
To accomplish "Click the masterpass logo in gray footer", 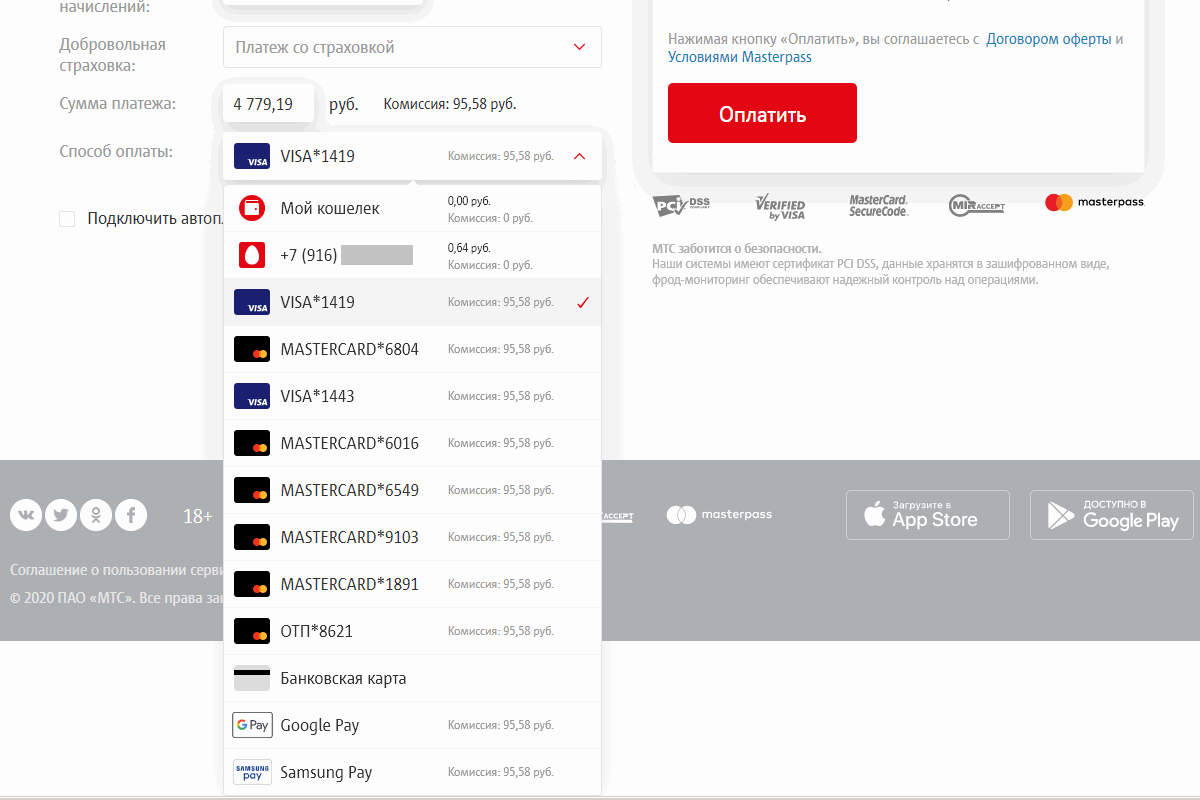I will tap(720, 515).
